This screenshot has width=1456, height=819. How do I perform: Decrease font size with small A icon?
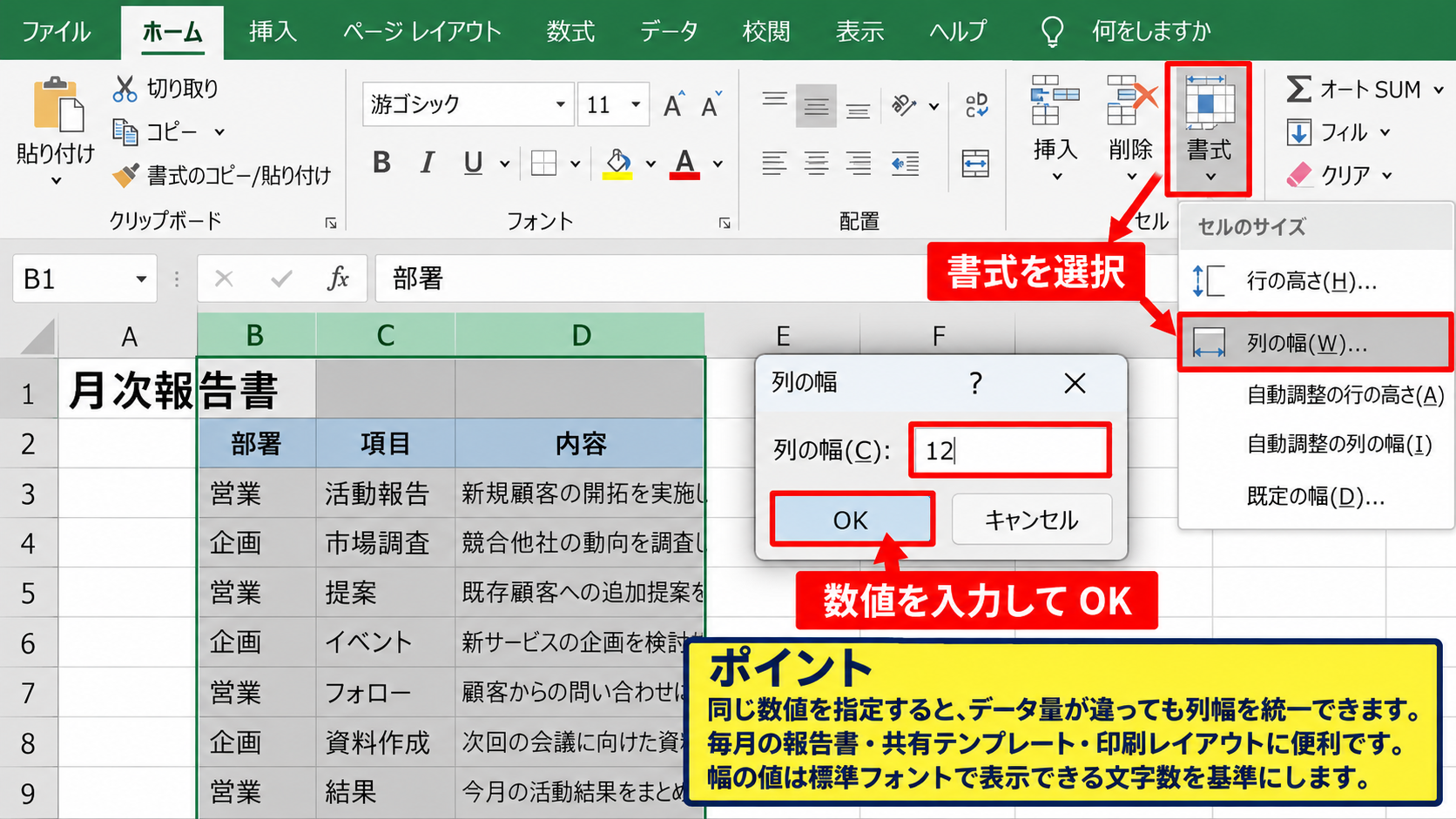tap(711, 104)
